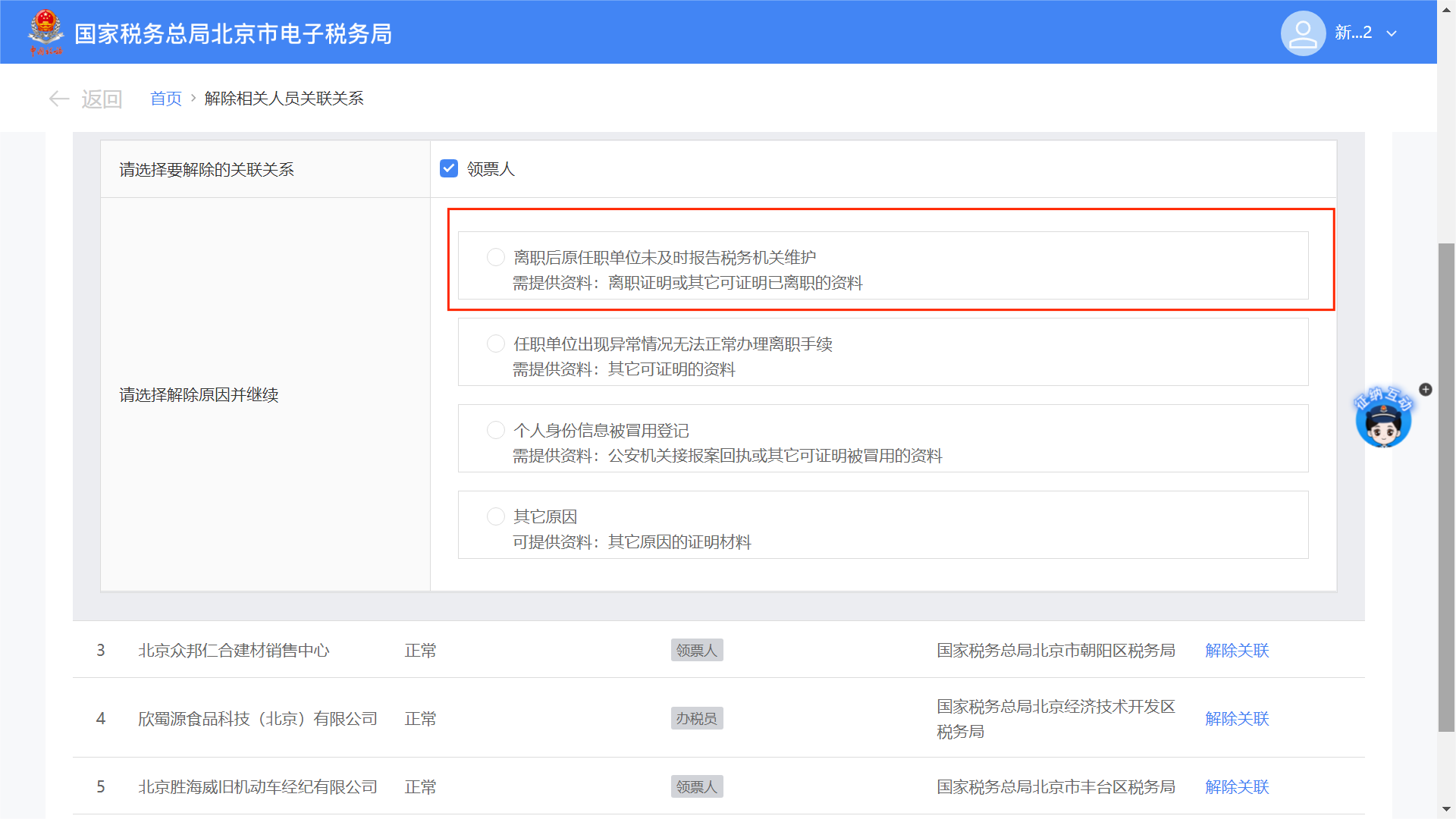Click company name 北京胜海威旧机动车经纪有限公司
The width and height of the screenshot is (1456, 819).
258,786
